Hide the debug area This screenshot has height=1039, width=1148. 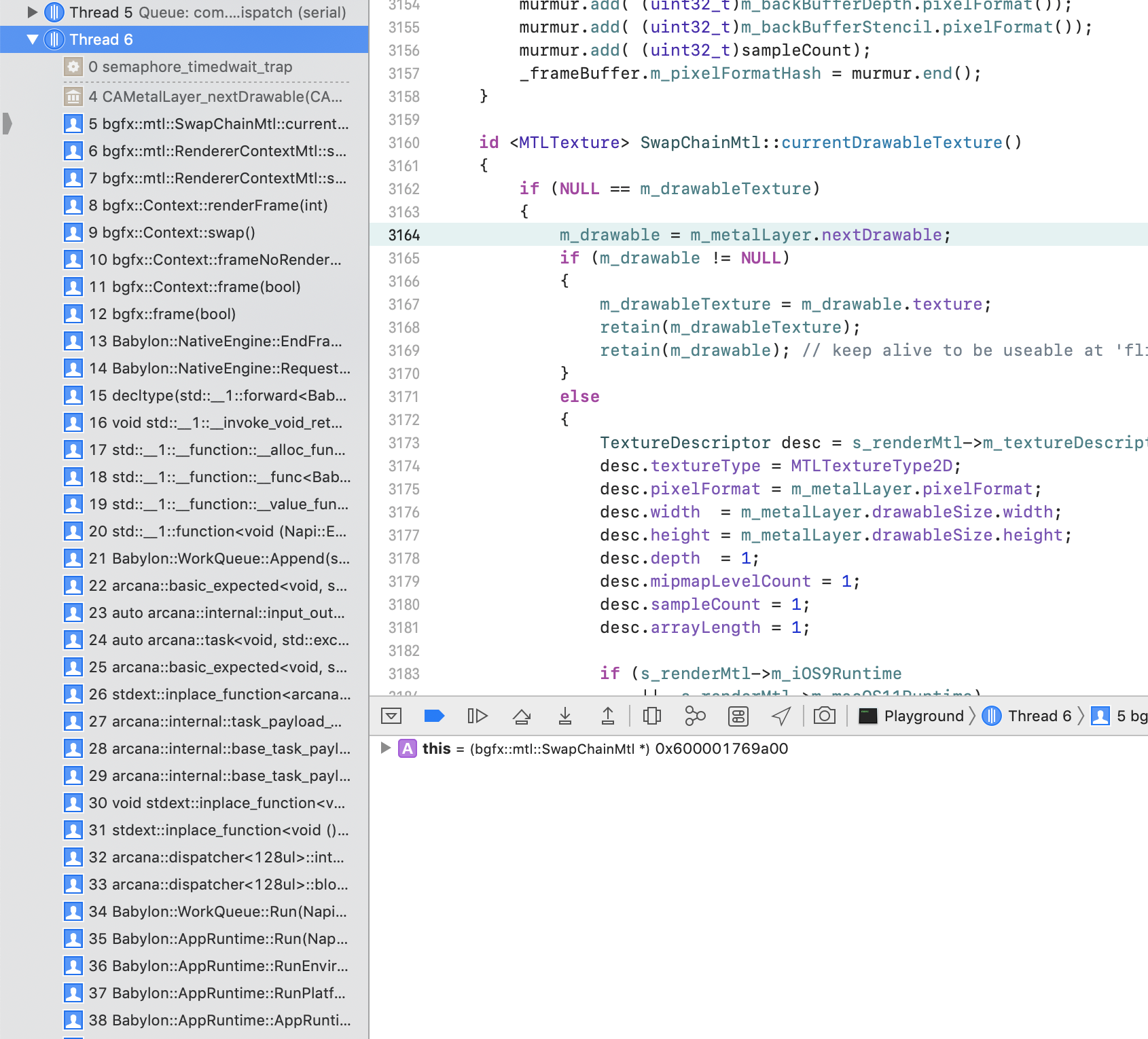coord(391,716)
